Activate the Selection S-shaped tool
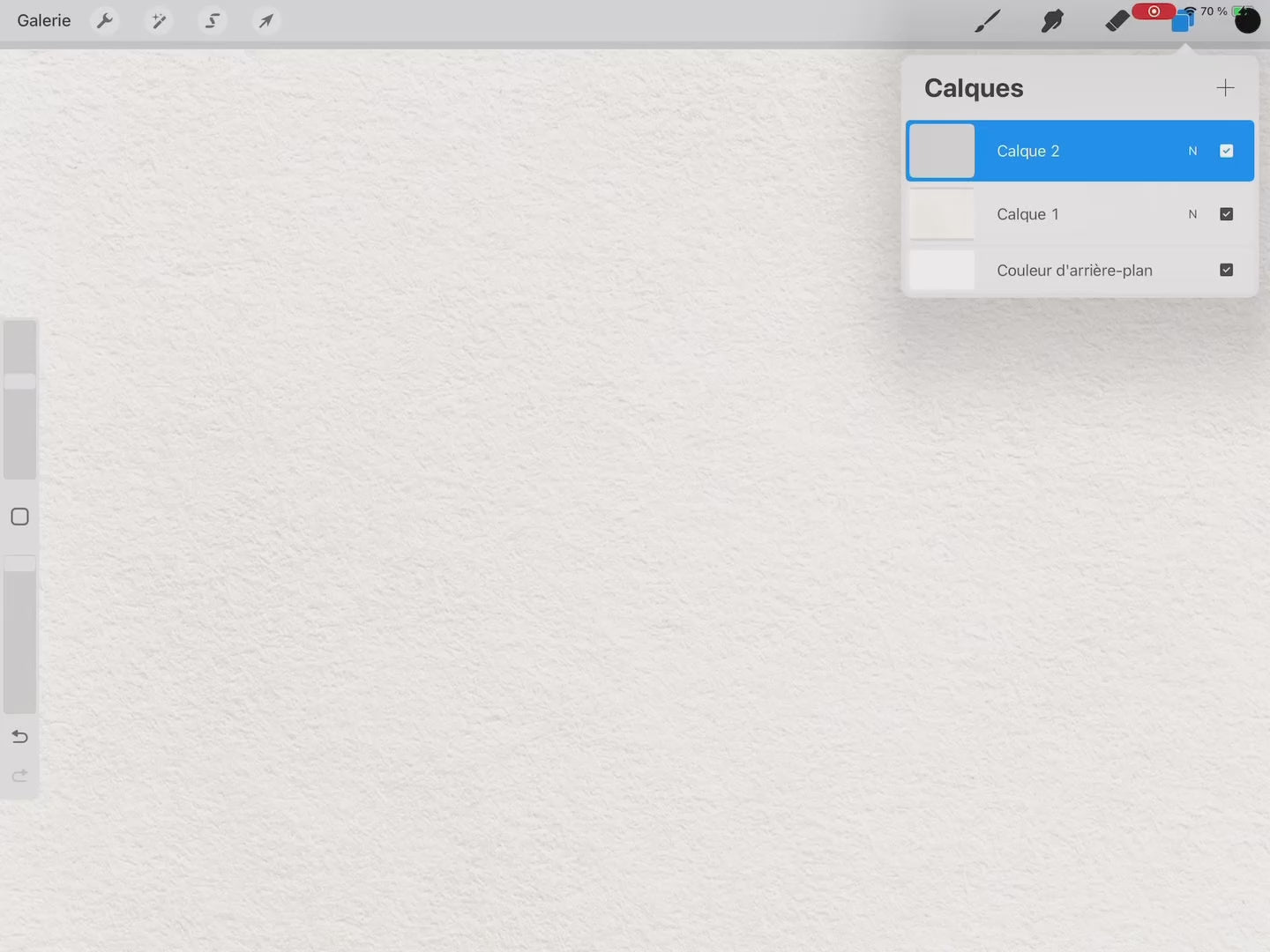This screenshot has width=1270, height=952. (213, 20)
